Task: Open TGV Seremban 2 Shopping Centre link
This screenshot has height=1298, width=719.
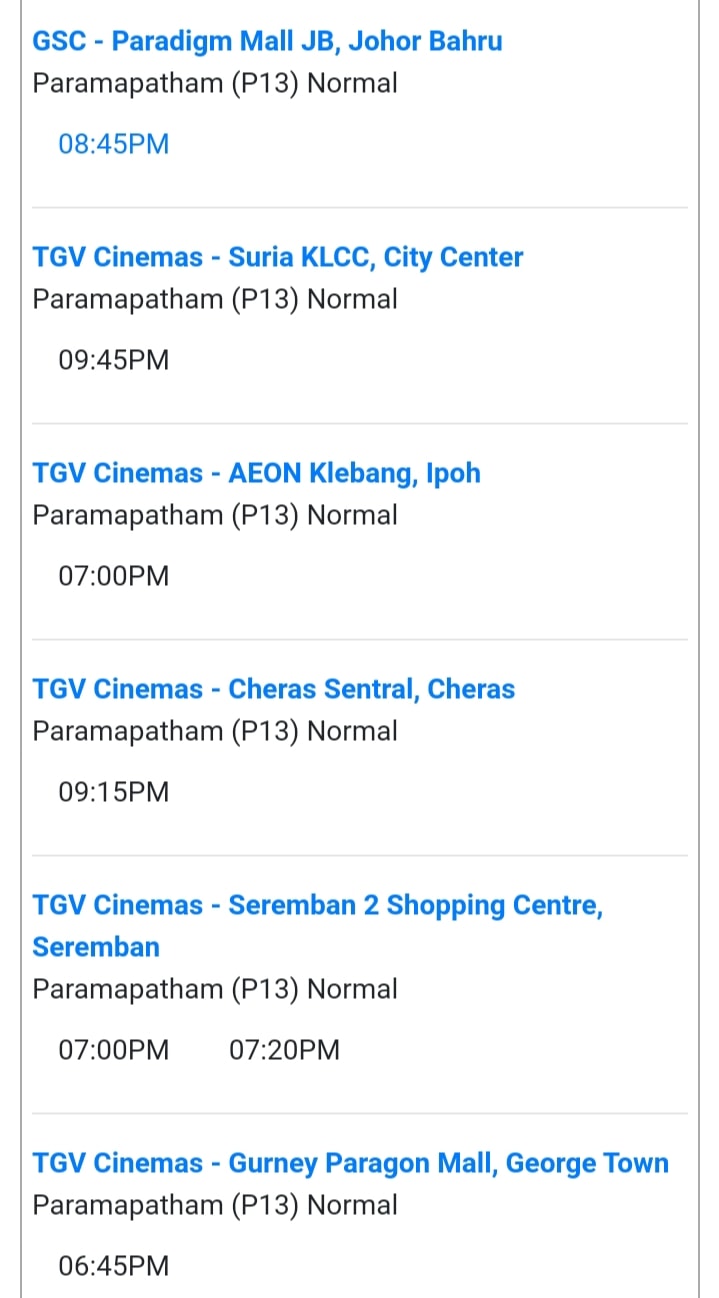Action: point(318,925)
